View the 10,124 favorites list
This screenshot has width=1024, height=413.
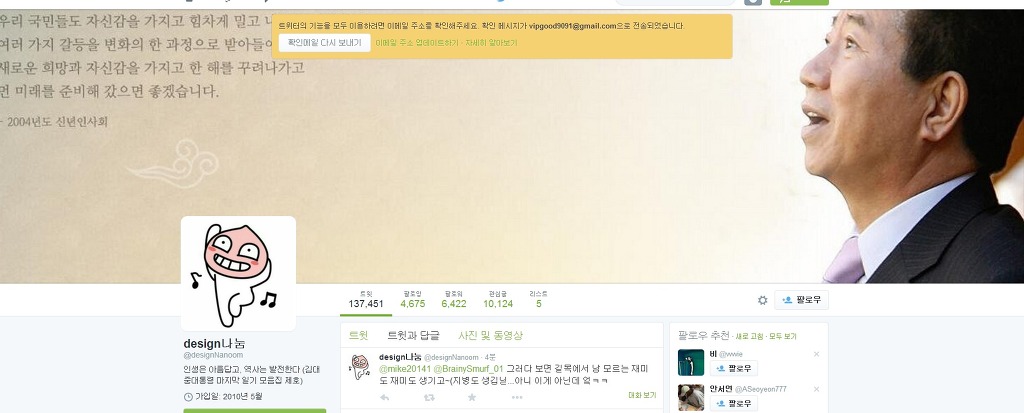click(x=498, y=300)
